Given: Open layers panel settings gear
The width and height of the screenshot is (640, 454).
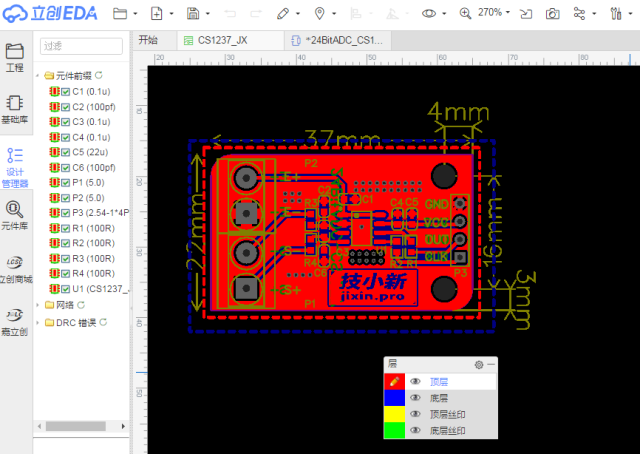Looking at the screenshot, I should pyautogui.click(x=478, y=365).
